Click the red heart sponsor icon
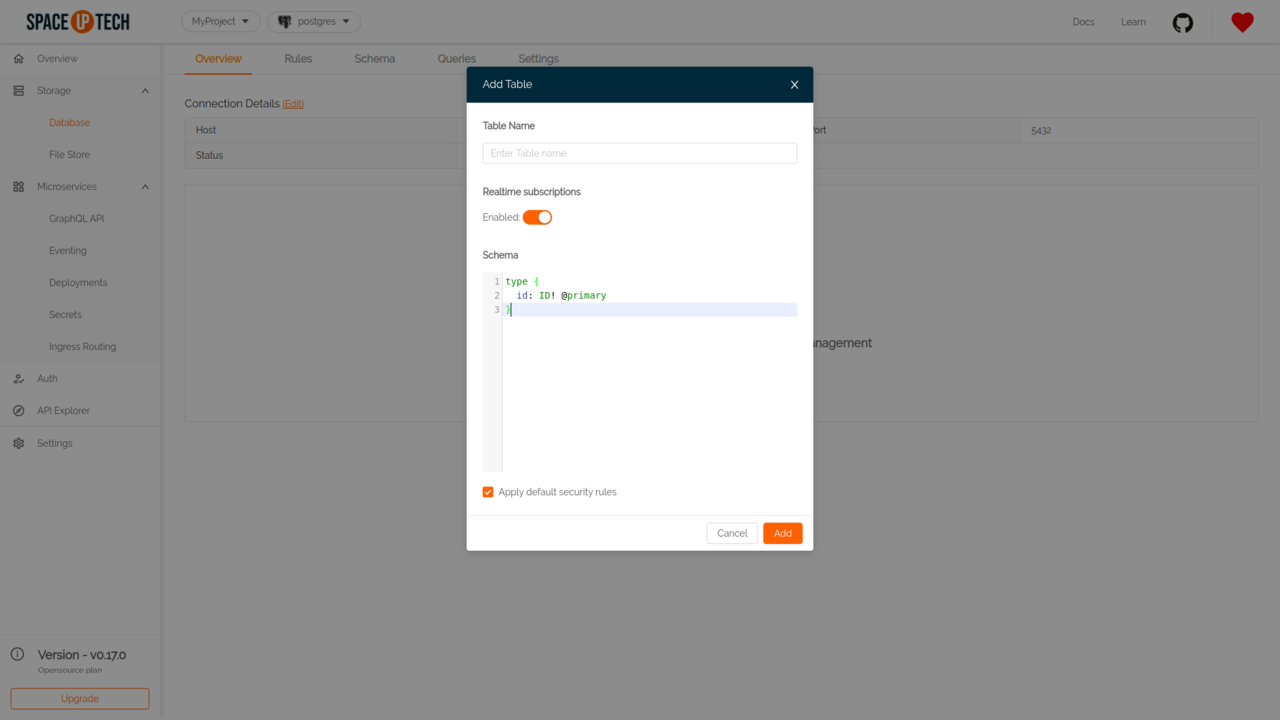This screenshot has height=720, width=1280. [x=1242, y=22]
